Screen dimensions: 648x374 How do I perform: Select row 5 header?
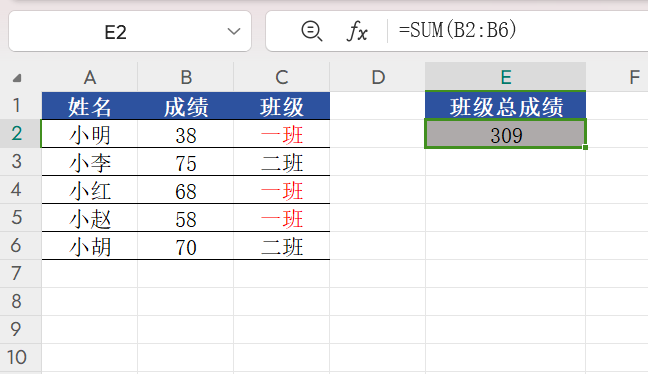coord(21,217)
